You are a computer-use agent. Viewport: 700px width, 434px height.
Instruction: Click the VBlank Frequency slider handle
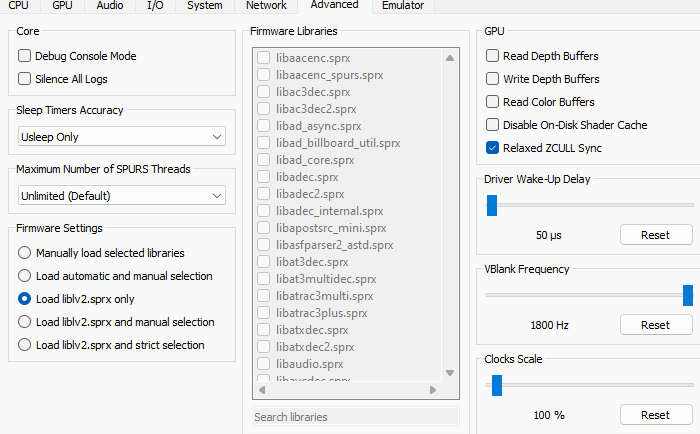[x=688, y=295]
